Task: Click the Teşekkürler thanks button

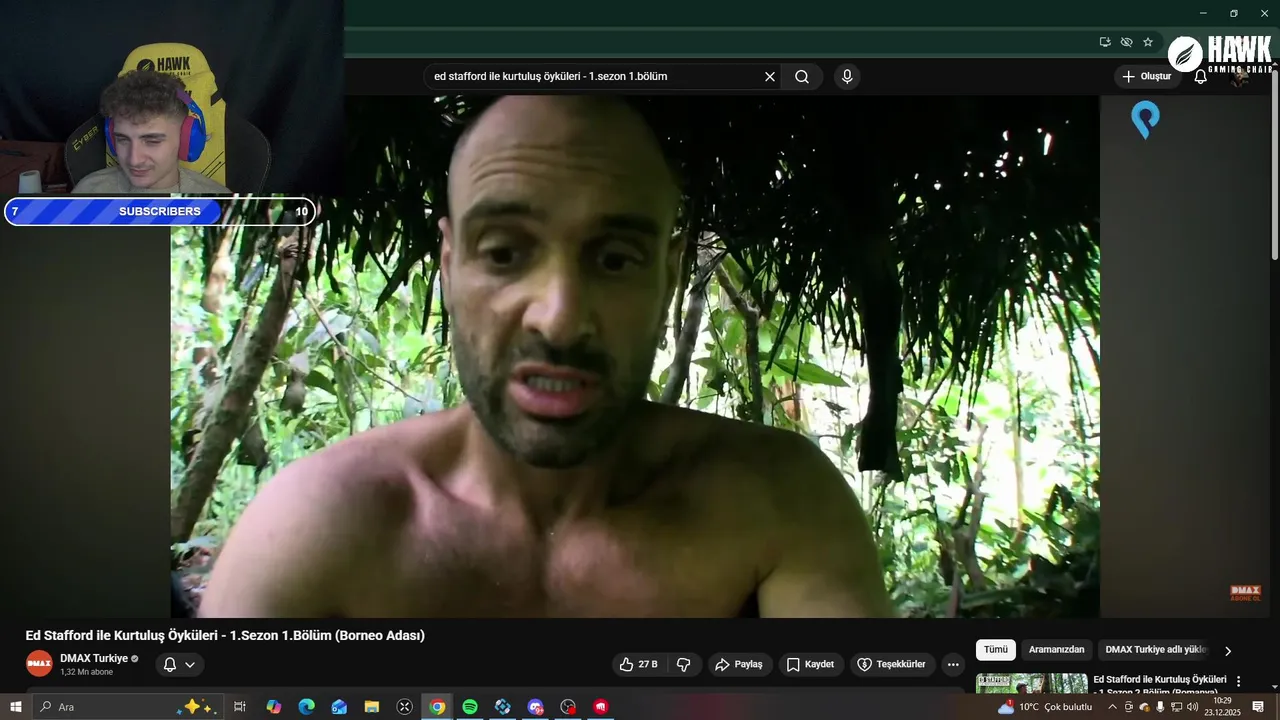Action: pos(893,664)
